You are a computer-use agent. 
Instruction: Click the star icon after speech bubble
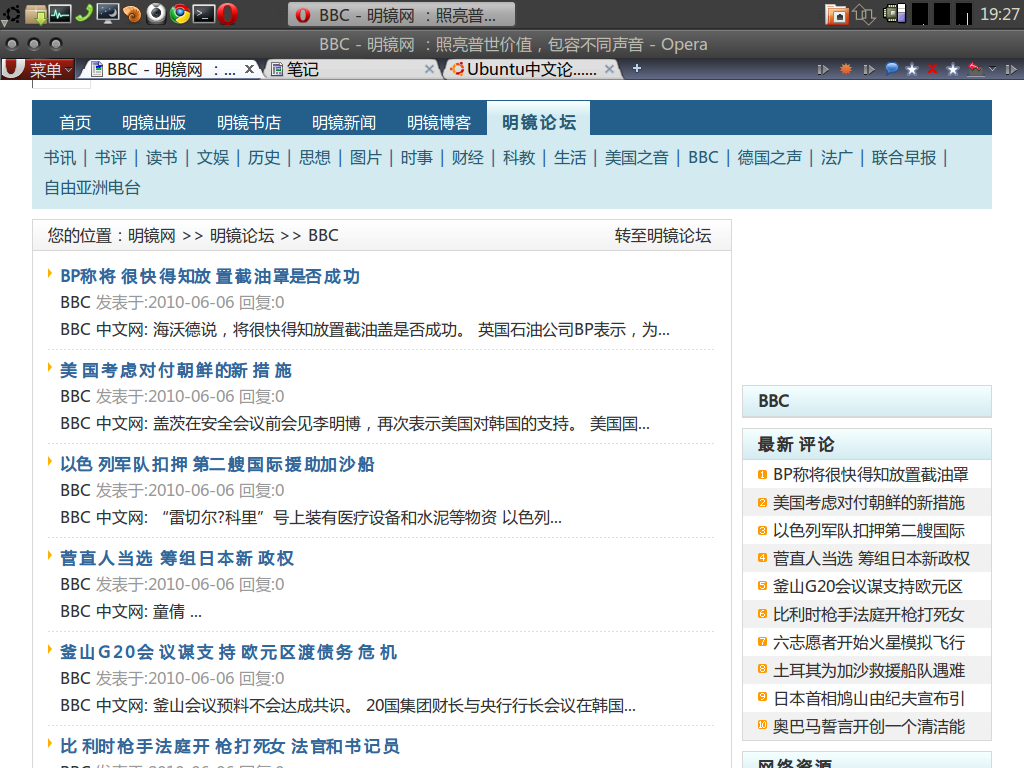[x=912, y=69]
